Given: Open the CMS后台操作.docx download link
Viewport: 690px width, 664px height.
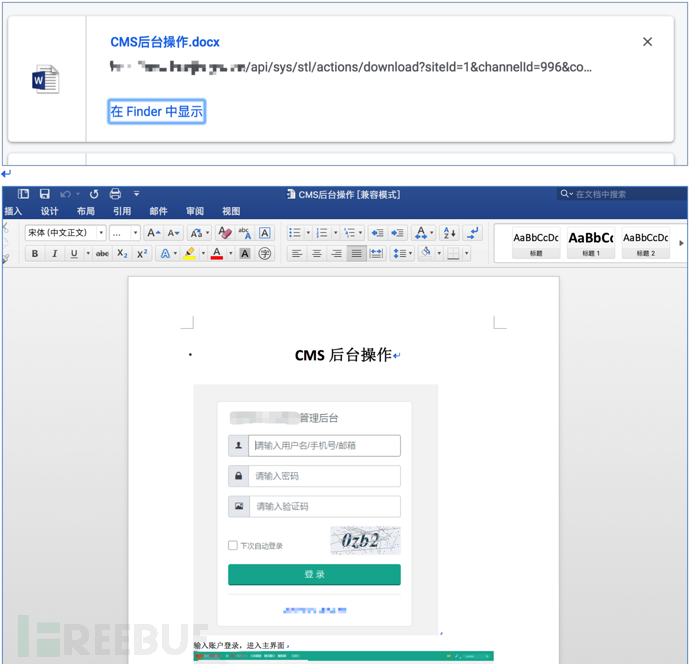Looking at the screenshot, I should point(165,42).
